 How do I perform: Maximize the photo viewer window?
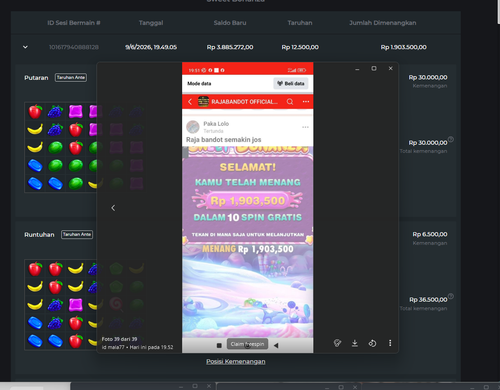374,68
